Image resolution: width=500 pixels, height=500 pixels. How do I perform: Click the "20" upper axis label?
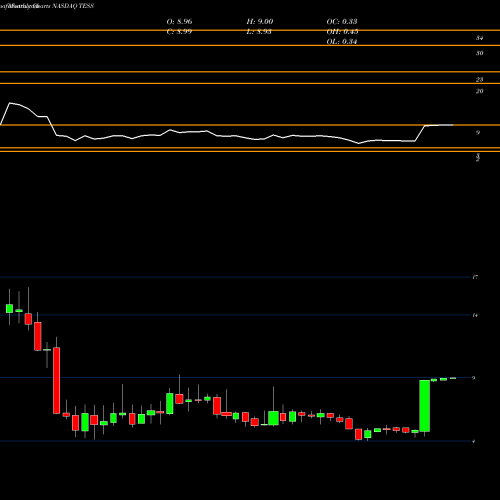coord(479,91)
